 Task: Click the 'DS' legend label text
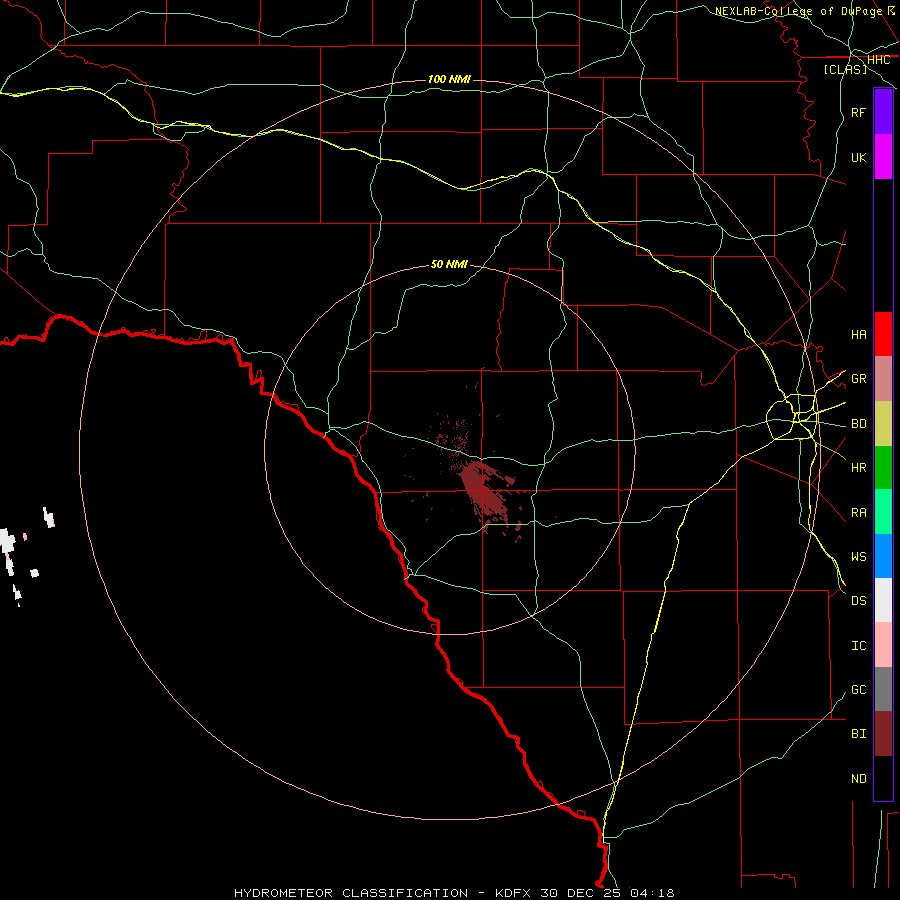point(858,601)
